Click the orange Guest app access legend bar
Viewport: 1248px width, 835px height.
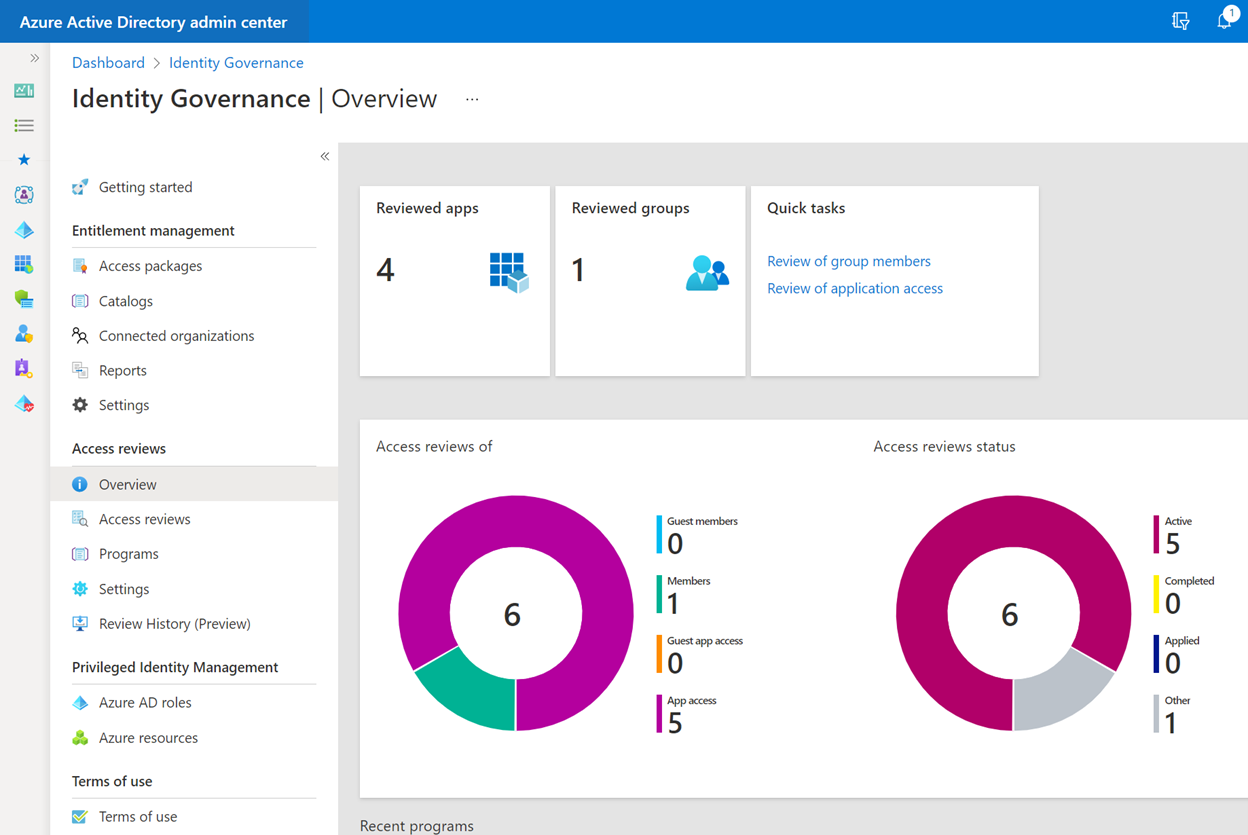[659, 654]
